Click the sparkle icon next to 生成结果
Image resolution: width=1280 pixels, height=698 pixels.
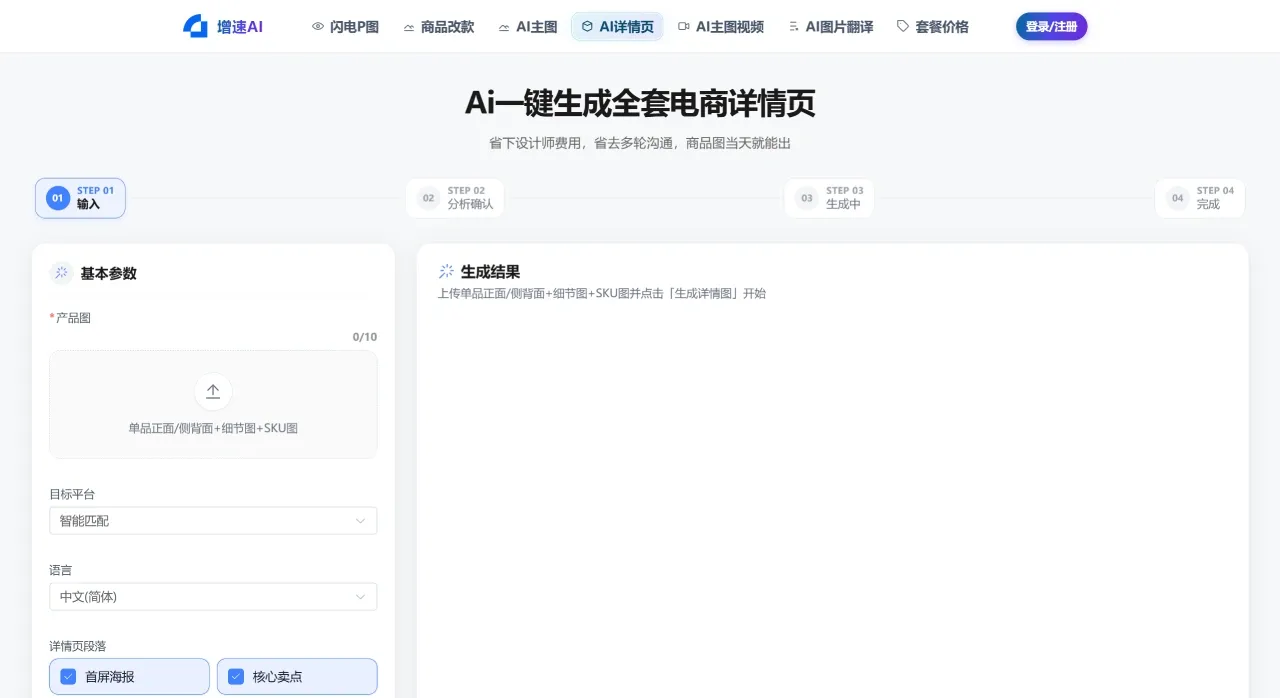446,271
